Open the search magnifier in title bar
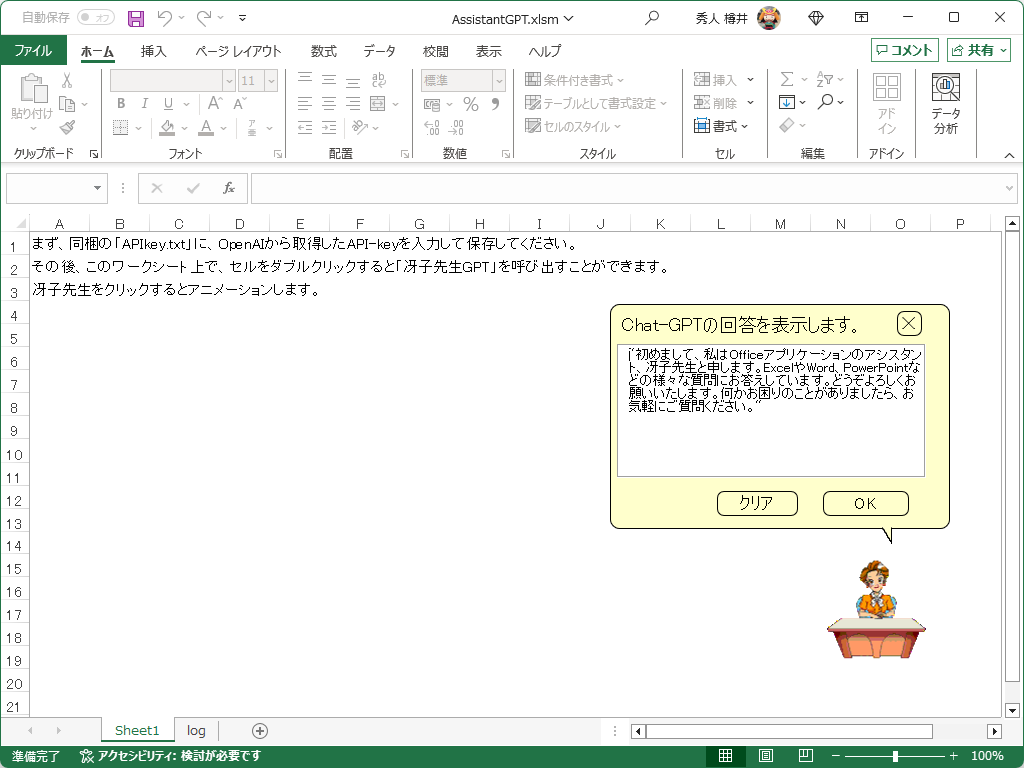 [x=652, y=18]
